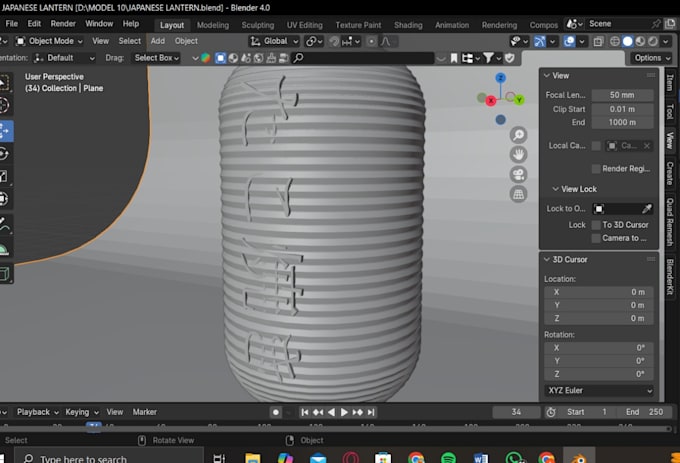The image size is (680, 463).
Task: Open the Marker menu in timeline
Action: [x=144, y=412]
